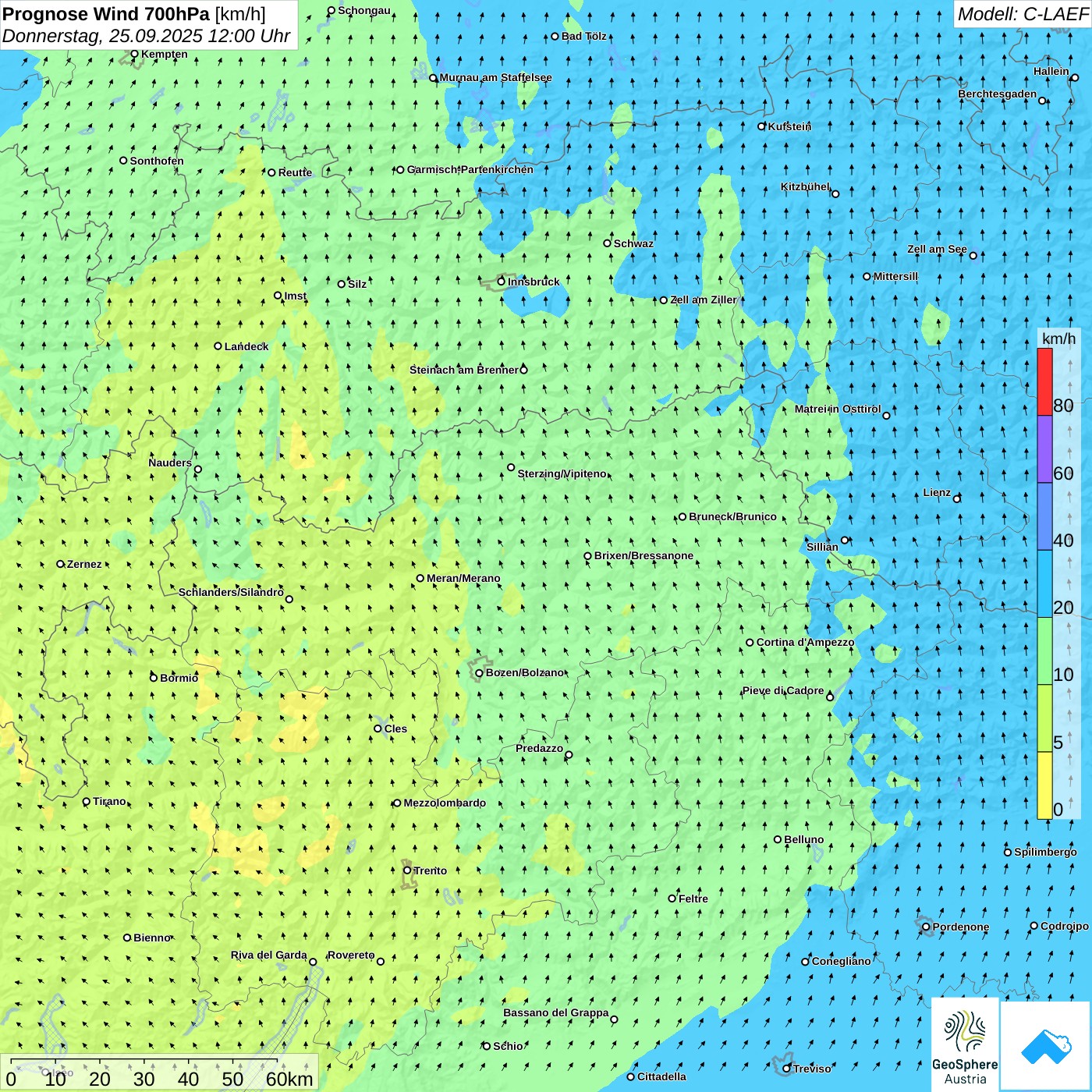Click the Bozen/Bolzano label

(525, 672)
